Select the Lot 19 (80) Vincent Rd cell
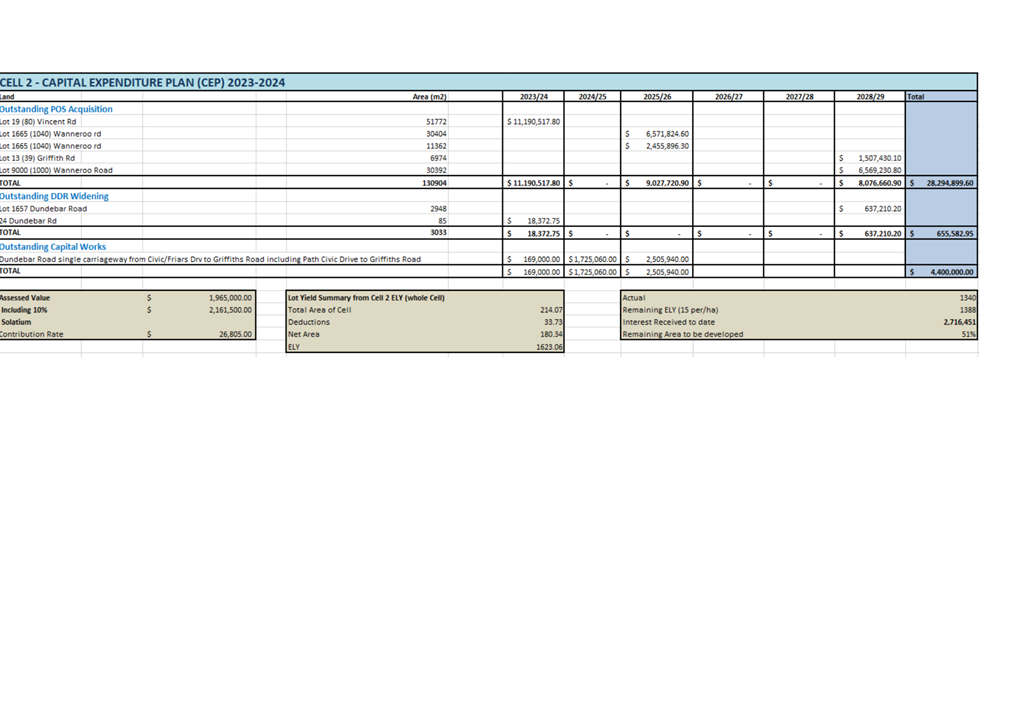 click(x=38, y=121)
